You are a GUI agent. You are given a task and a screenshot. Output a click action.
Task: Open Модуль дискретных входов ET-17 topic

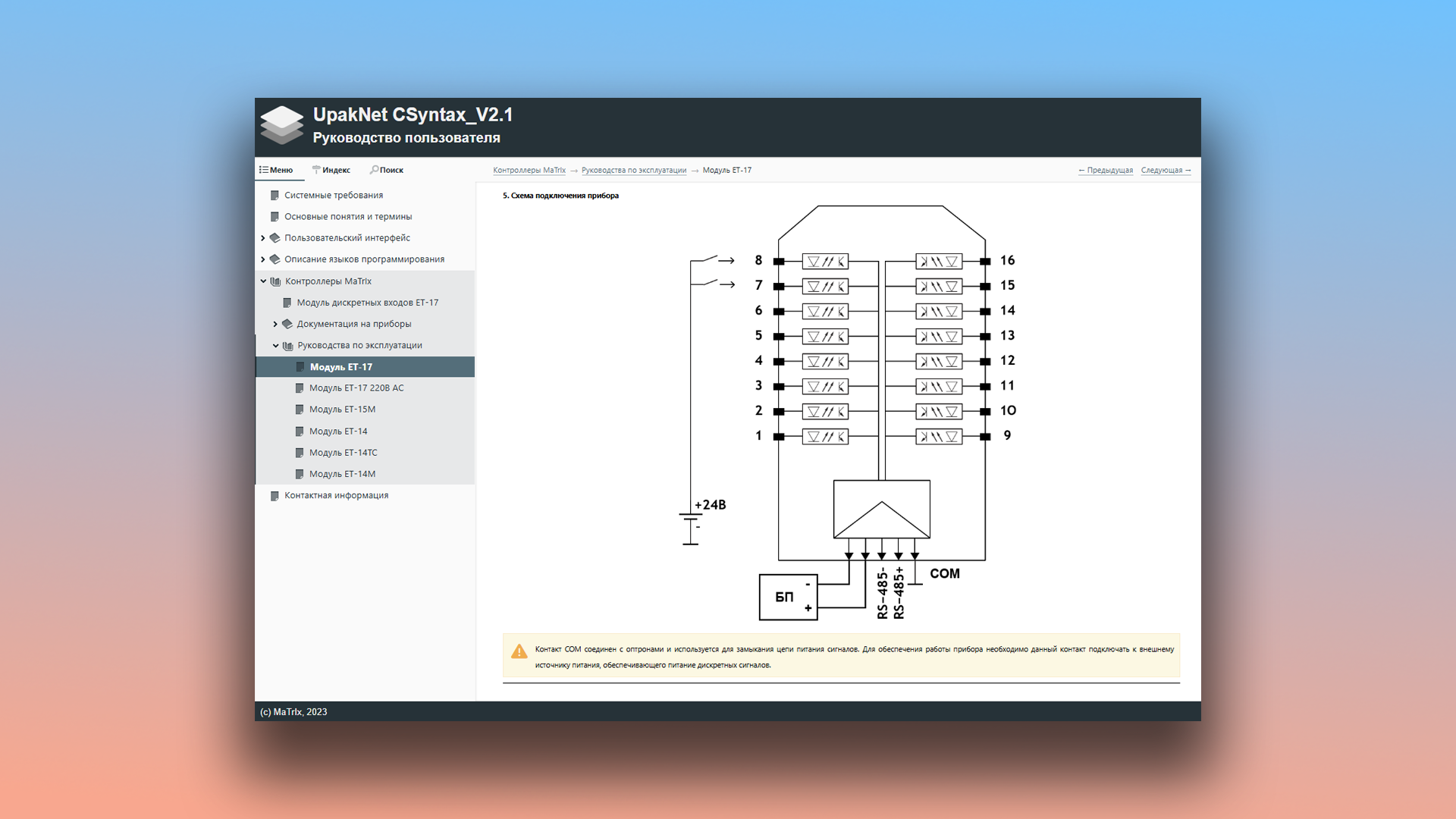(367, 303)
